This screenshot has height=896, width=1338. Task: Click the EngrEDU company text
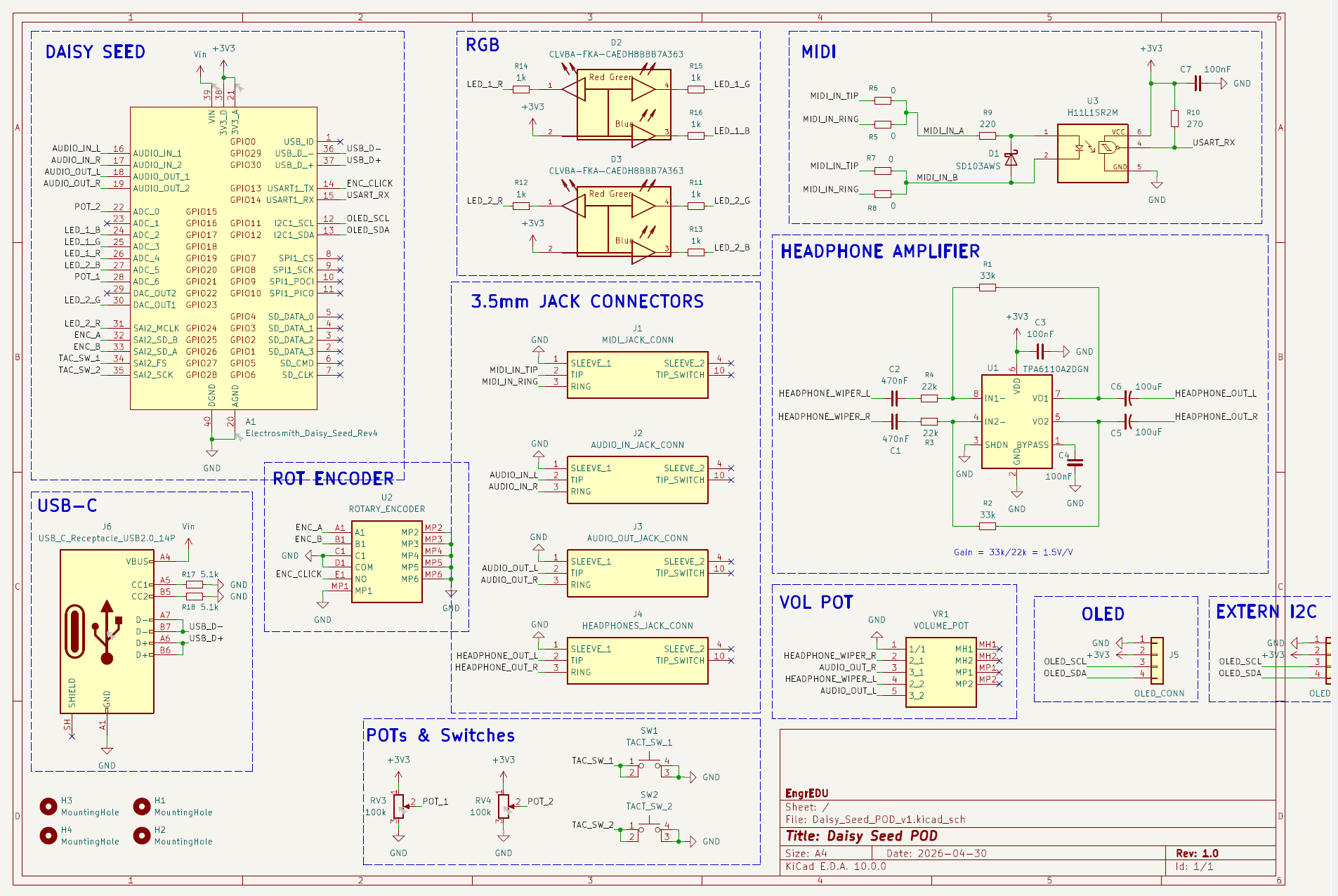pyautogui.click(x=806, y=793)
